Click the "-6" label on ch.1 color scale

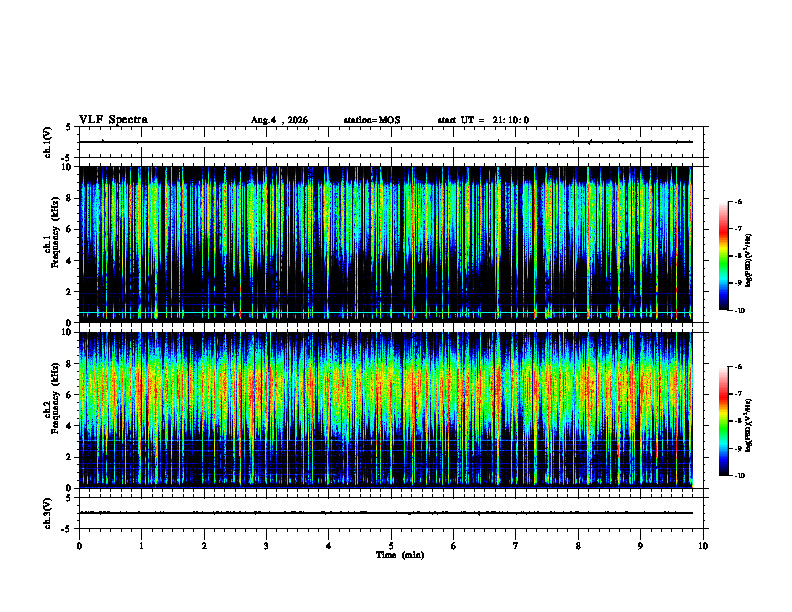[738, 201]
